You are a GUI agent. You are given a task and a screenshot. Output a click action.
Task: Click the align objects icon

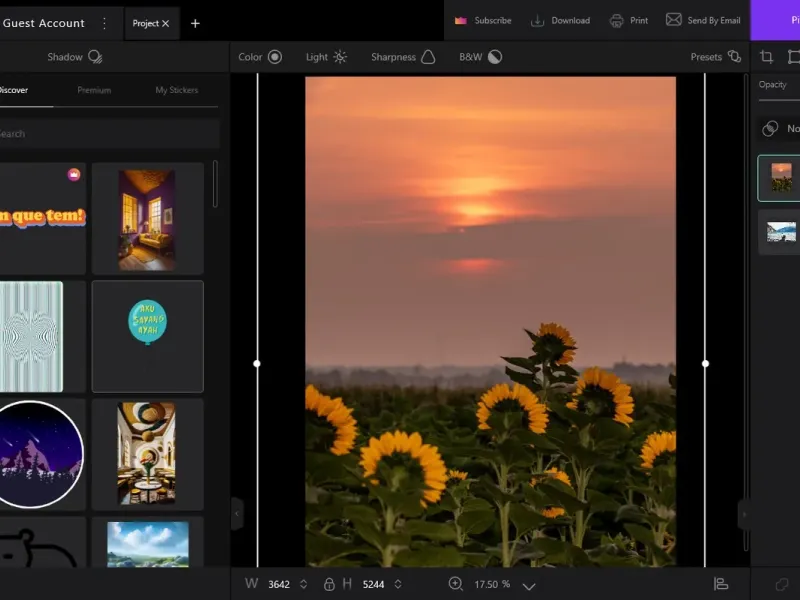click(x=721, y=584)
